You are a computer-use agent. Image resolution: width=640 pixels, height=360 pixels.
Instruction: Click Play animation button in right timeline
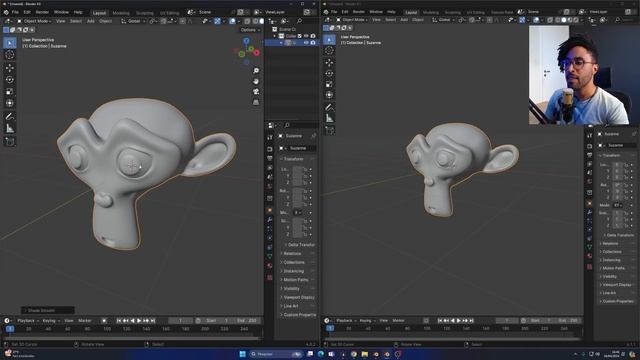click(458, 321)
